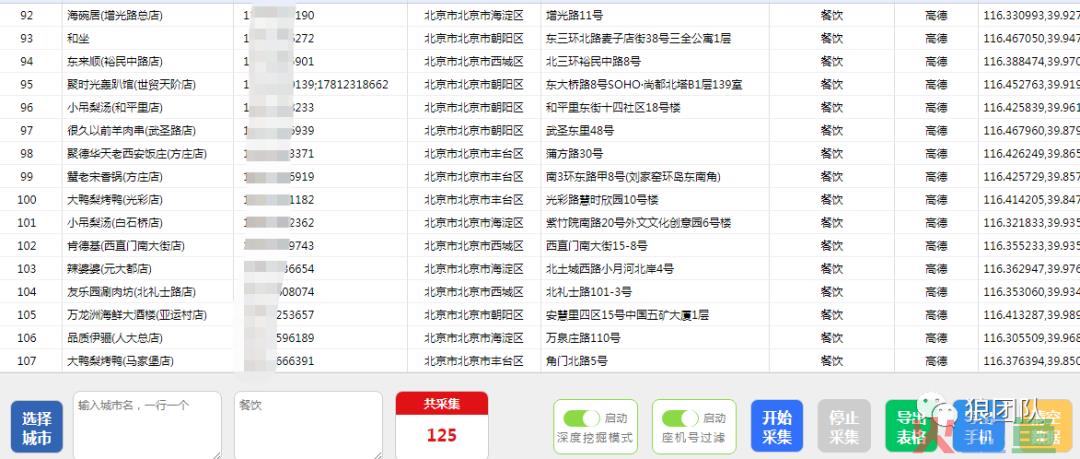
Task: Click the address 东大桥路8号SOHO·尚都北塔B1层139室
Action: click(644, 85)
